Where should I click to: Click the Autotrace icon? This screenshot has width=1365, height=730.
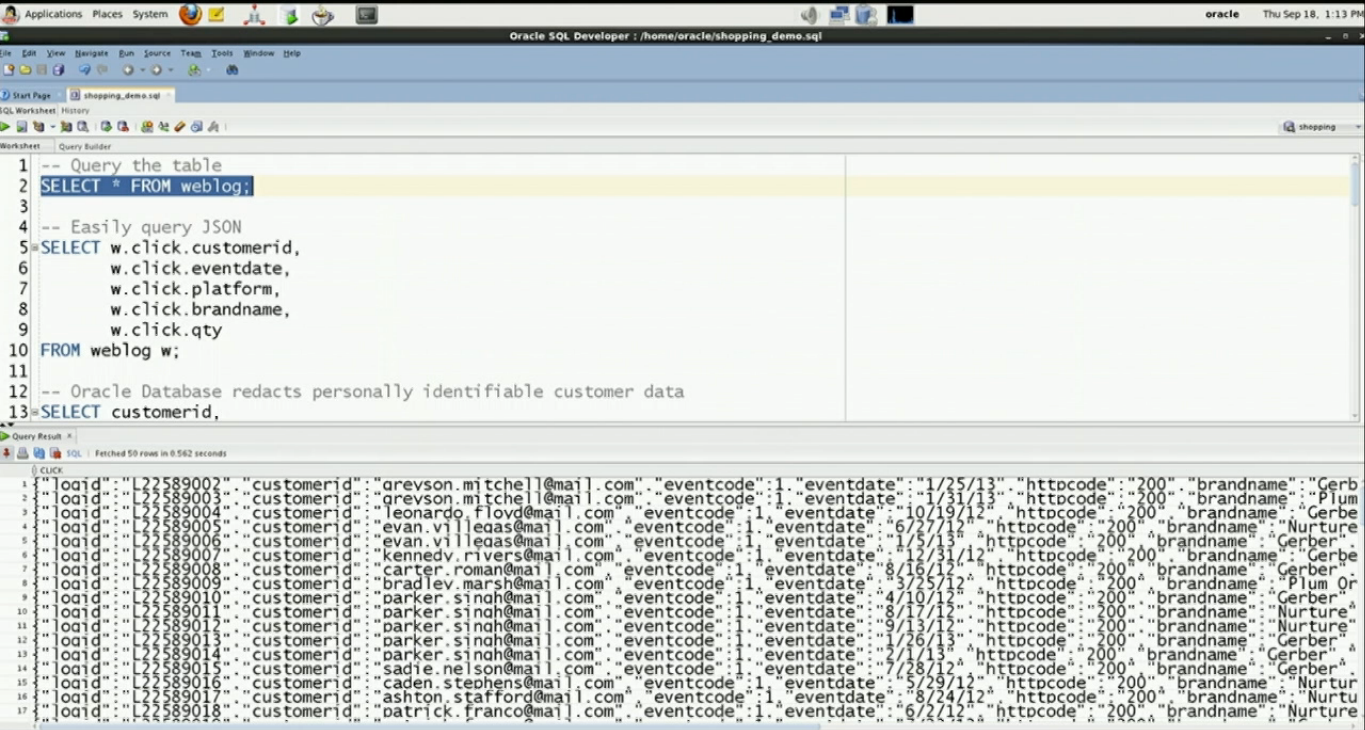point(66,126)
